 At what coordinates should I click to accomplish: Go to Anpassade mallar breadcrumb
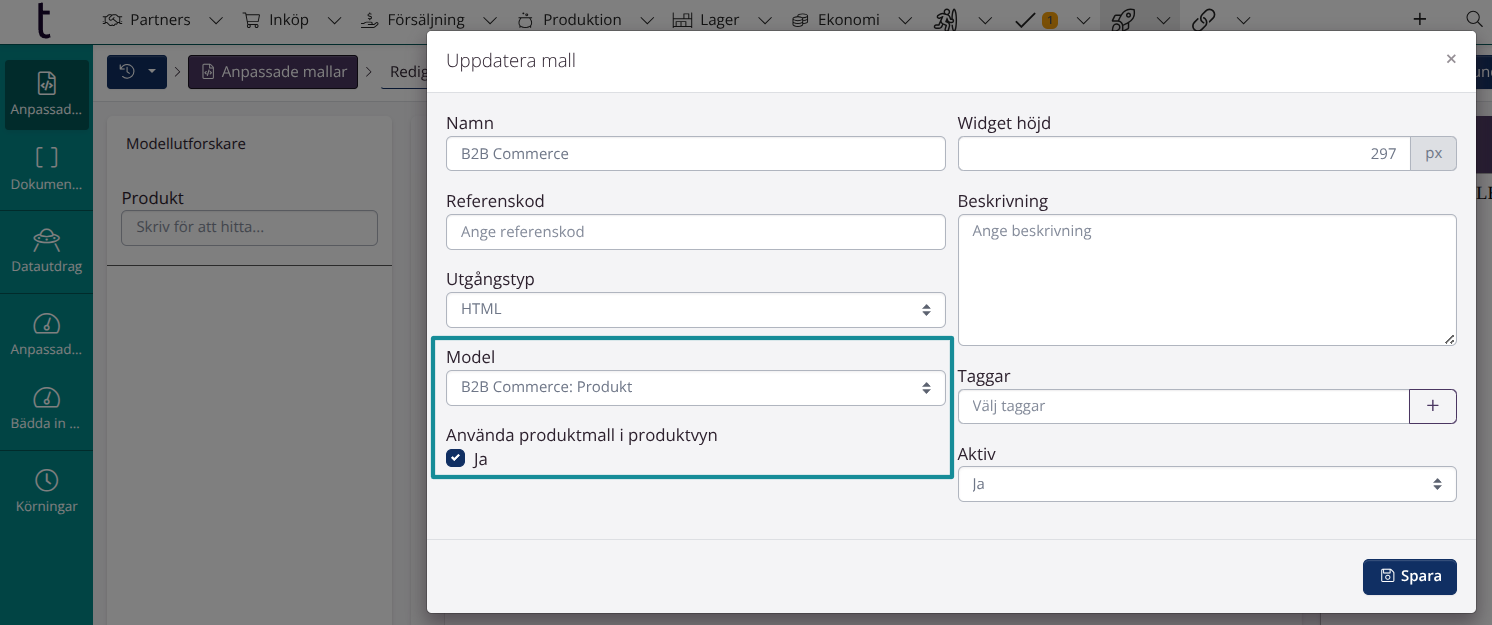point(273,72)
